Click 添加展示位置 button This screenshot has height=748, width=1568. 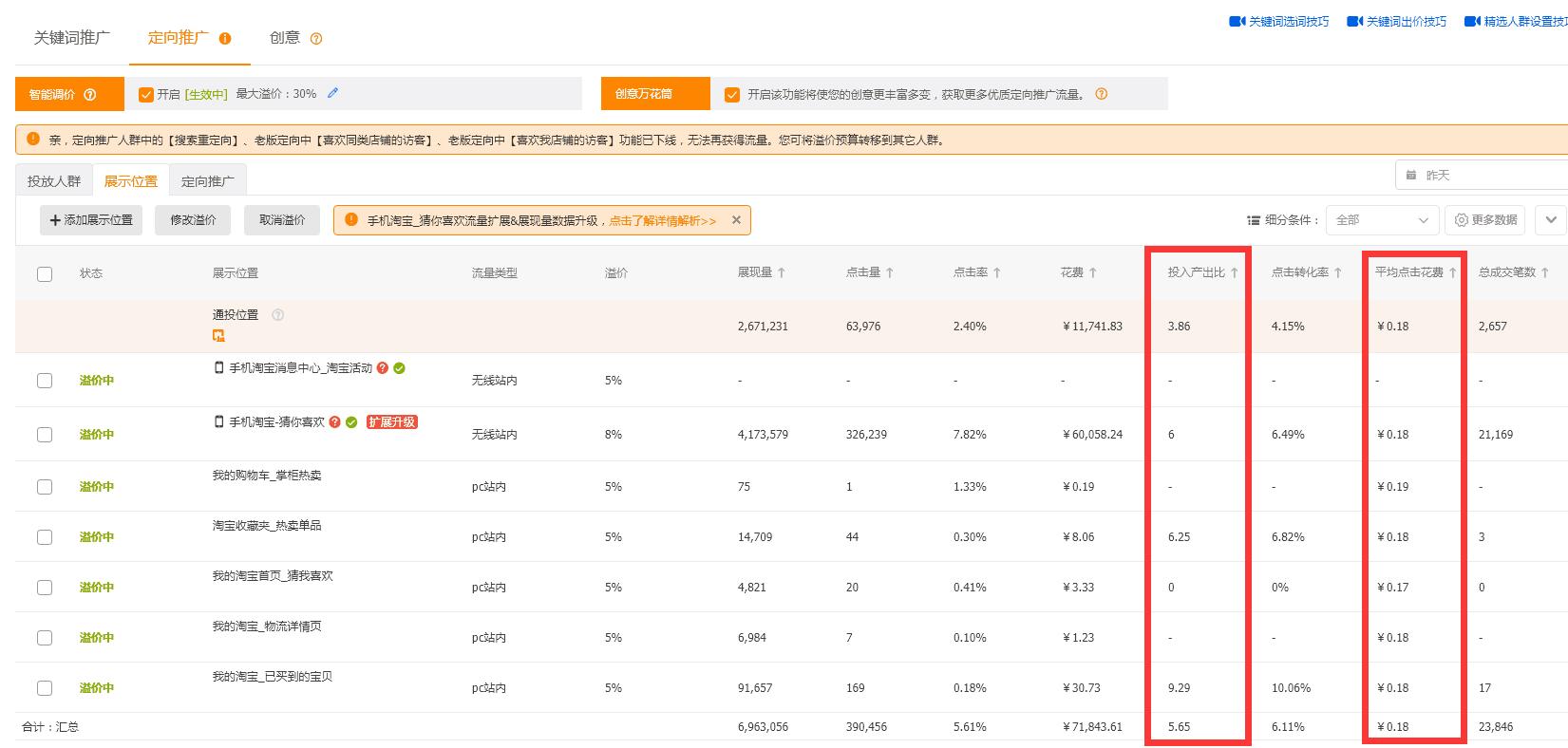click(x=91, y=220)
